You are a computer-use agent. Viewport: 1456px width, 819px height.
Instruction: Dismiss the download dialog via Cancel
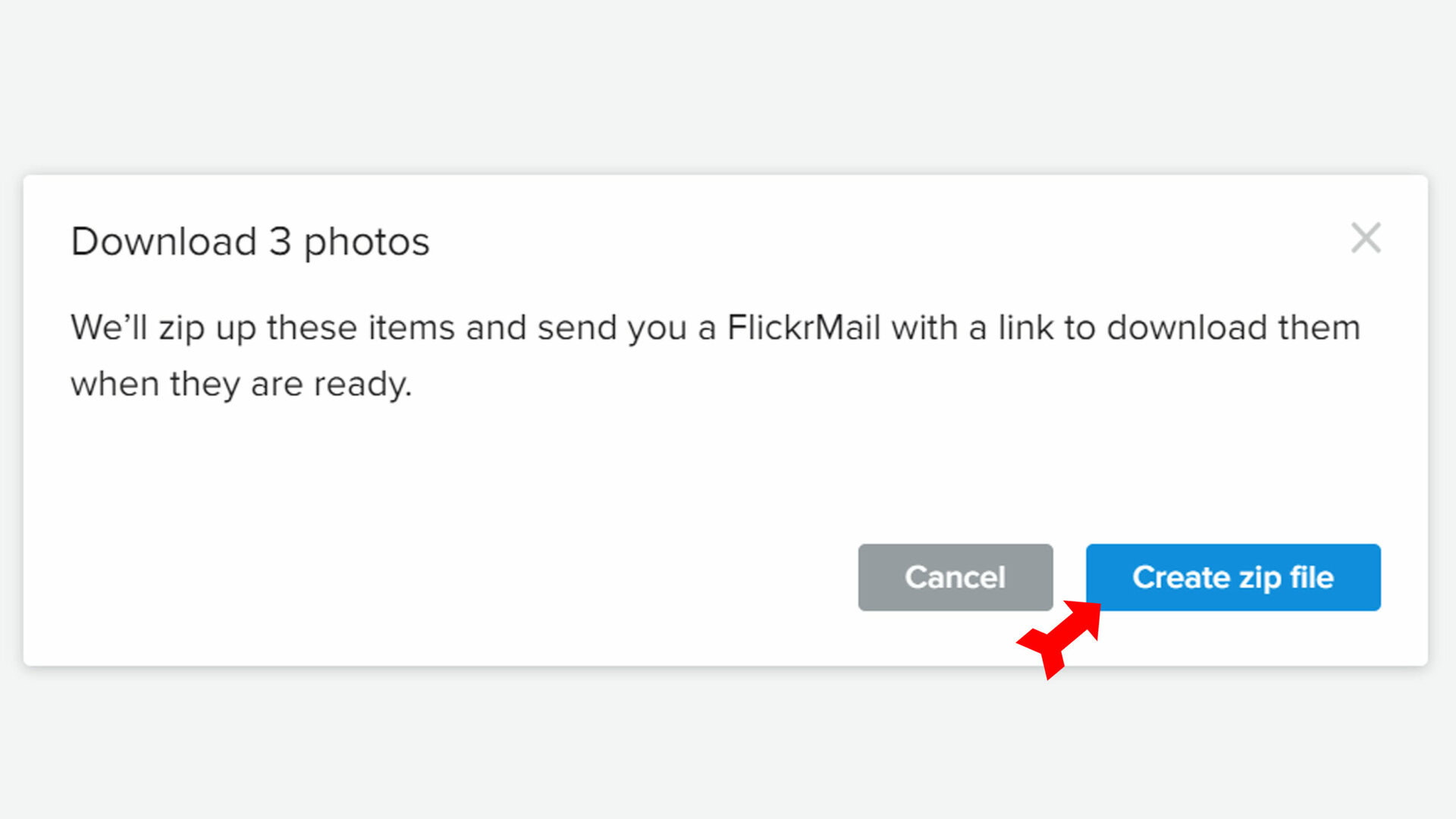tap(955, 577)
